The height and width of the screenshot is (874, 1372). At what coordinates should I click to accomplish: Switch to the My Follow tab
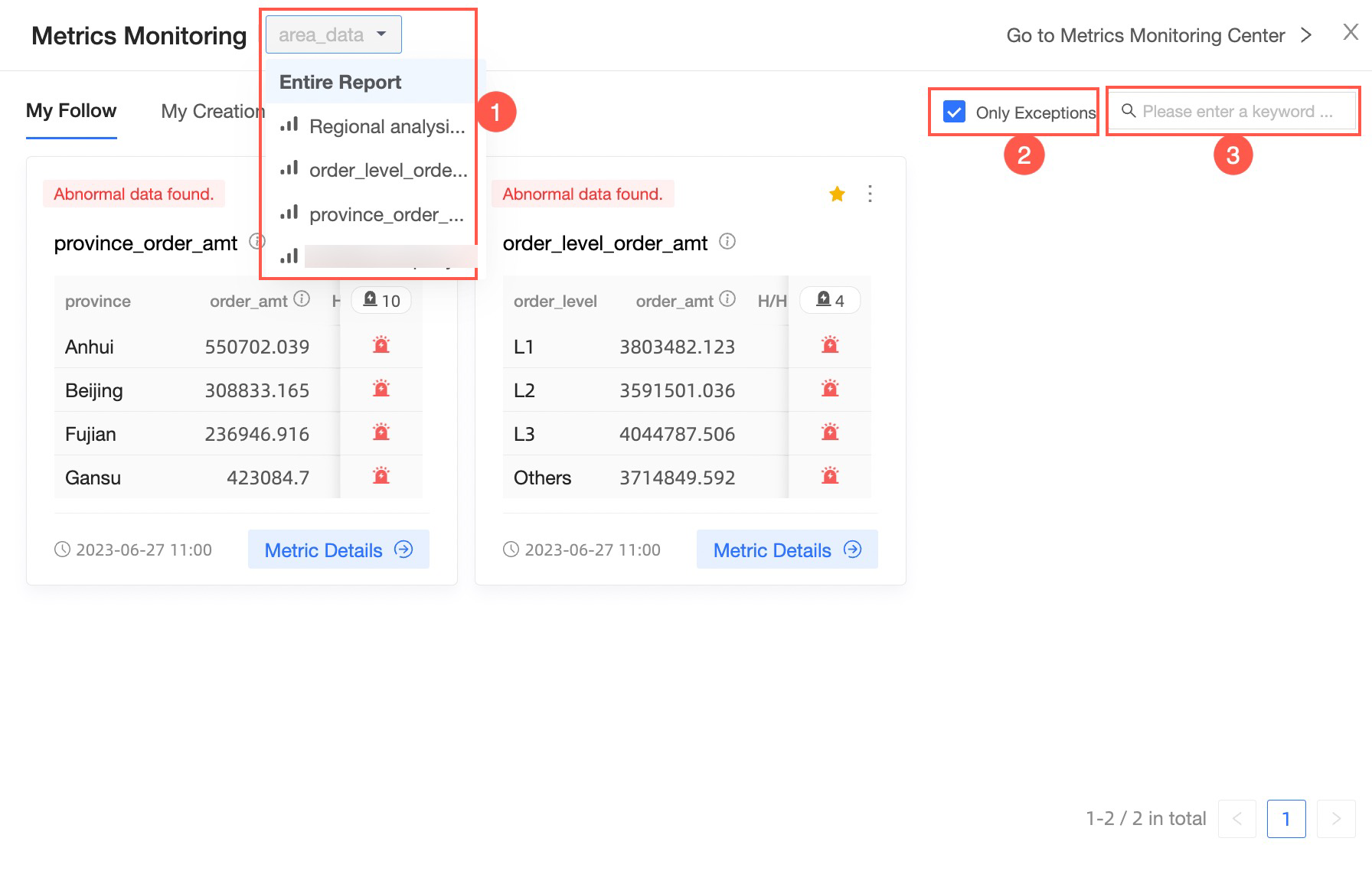(71, 111)
